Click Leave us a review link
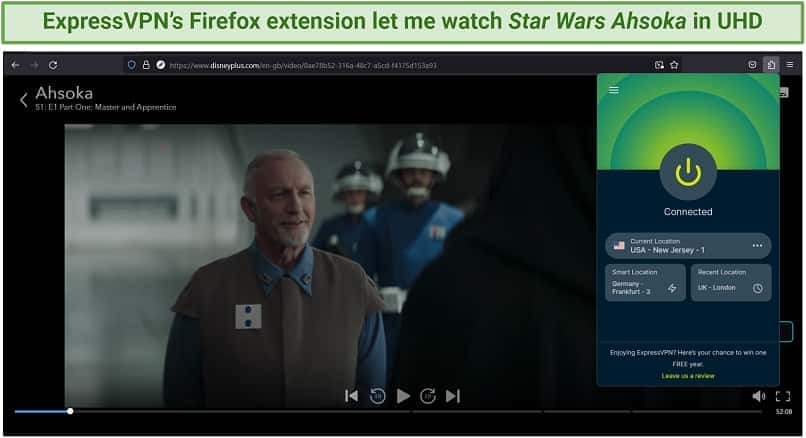The image size is (806, 438). tap(688, 376)
